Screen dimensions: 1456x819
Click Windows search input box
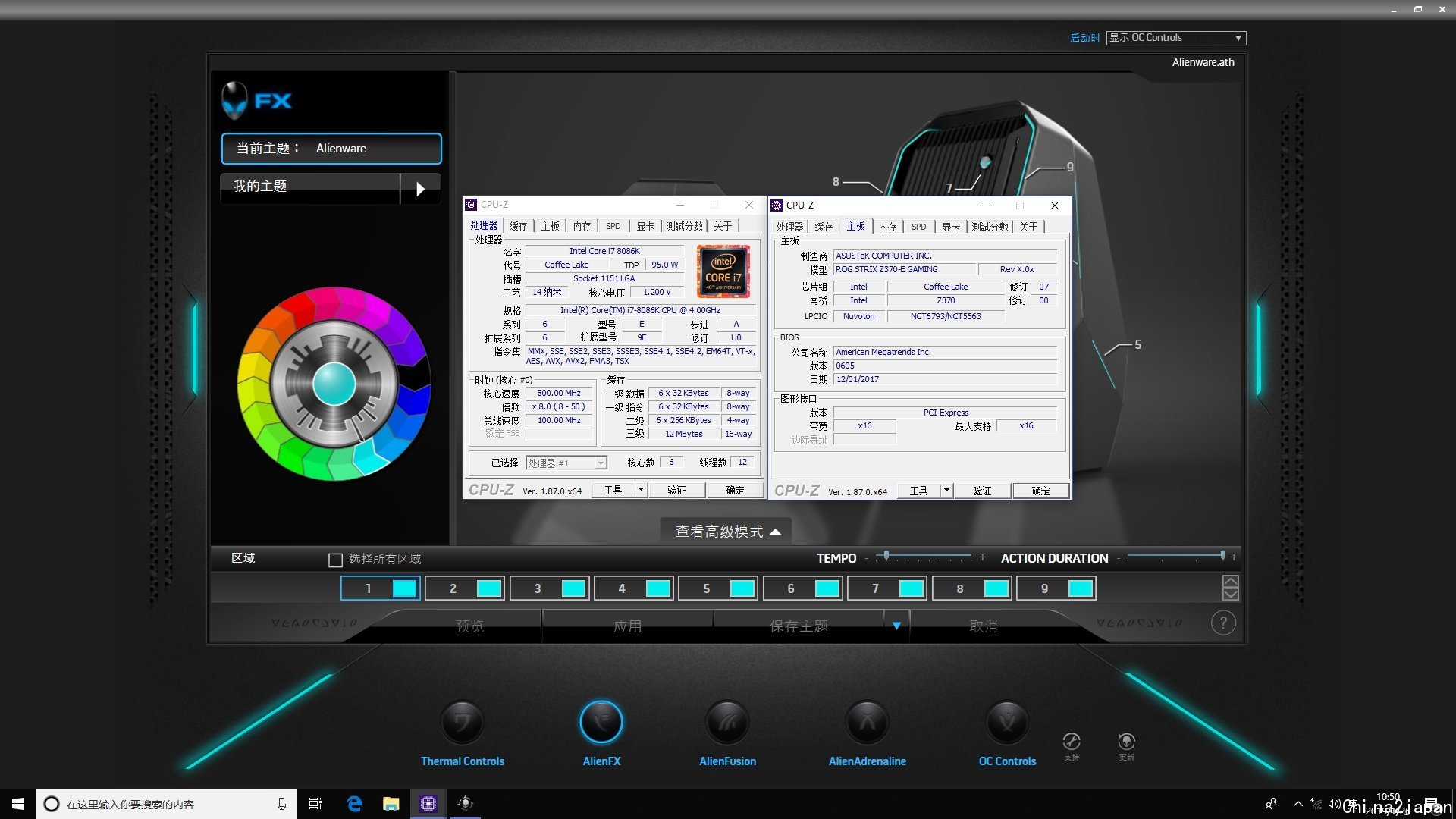click(x=167, y=804)
